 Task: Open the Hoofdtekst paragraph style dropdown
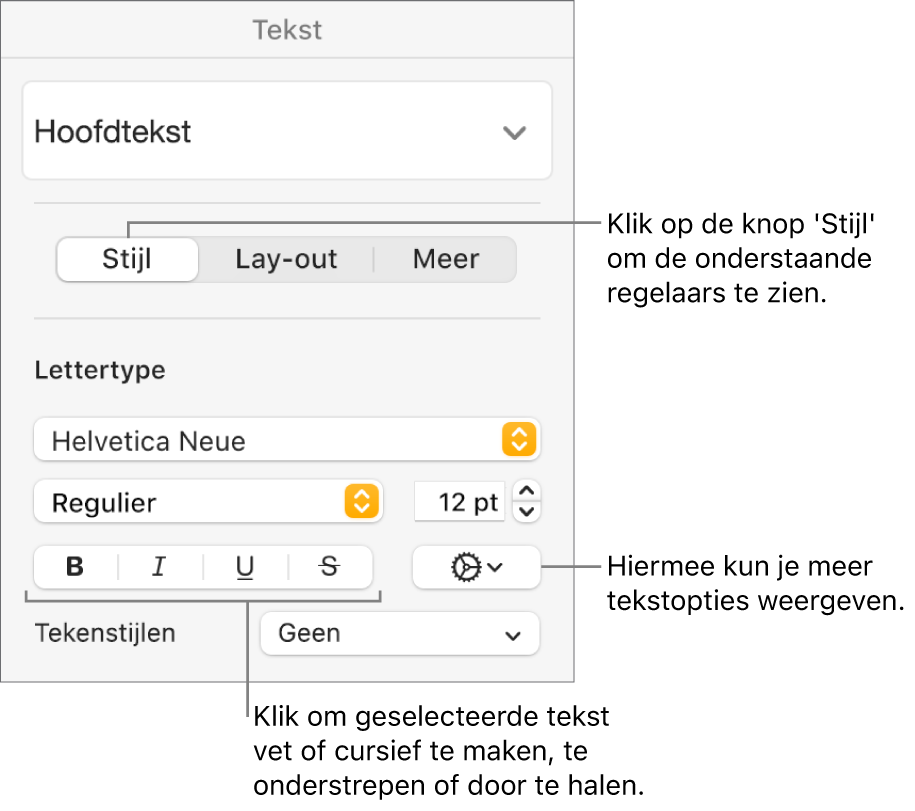pos(287,131)
